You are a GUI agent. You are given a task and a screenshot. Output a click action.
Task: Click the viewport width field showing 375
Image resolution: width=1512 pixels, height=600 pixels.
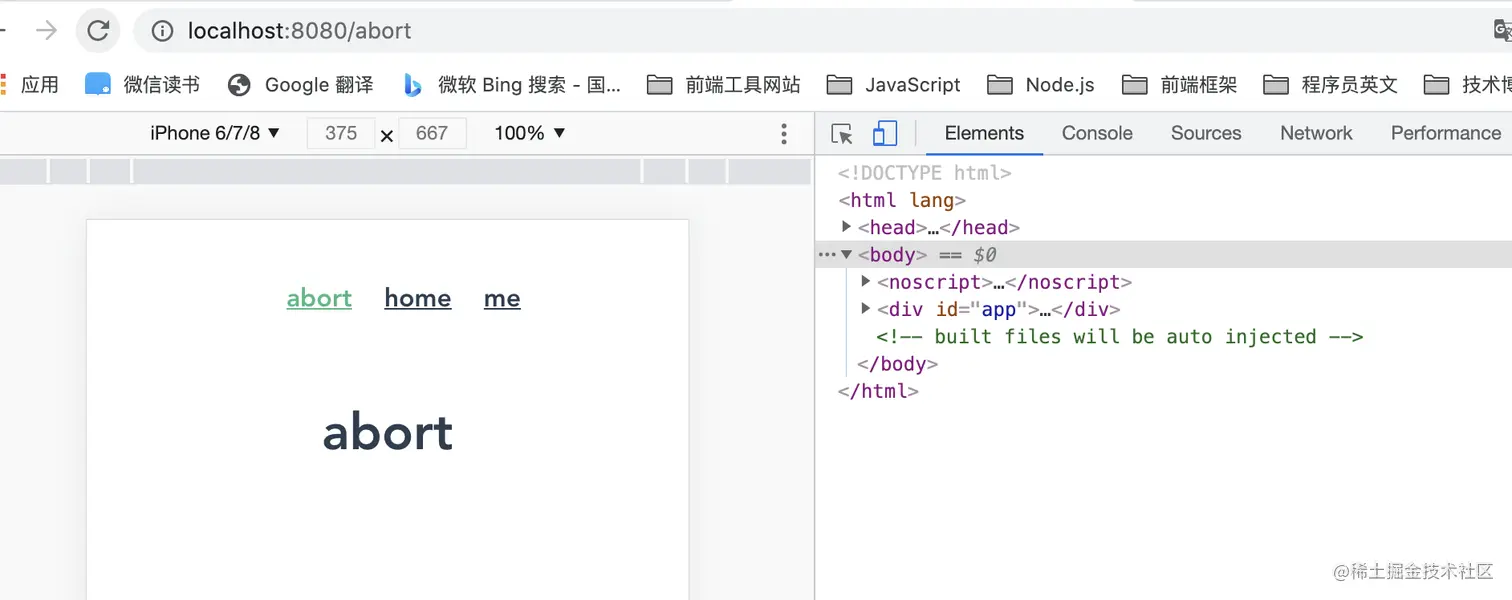(x=341, y=133)
